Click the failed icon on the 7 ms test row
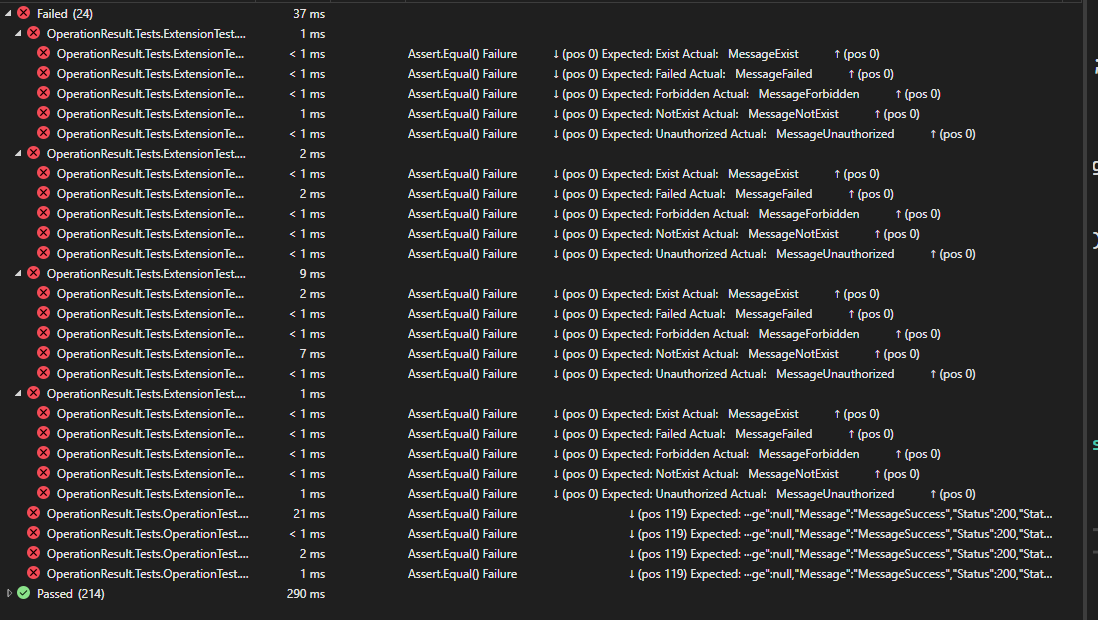The height and width of the screenshot is (620, 1098). [46, 353]
